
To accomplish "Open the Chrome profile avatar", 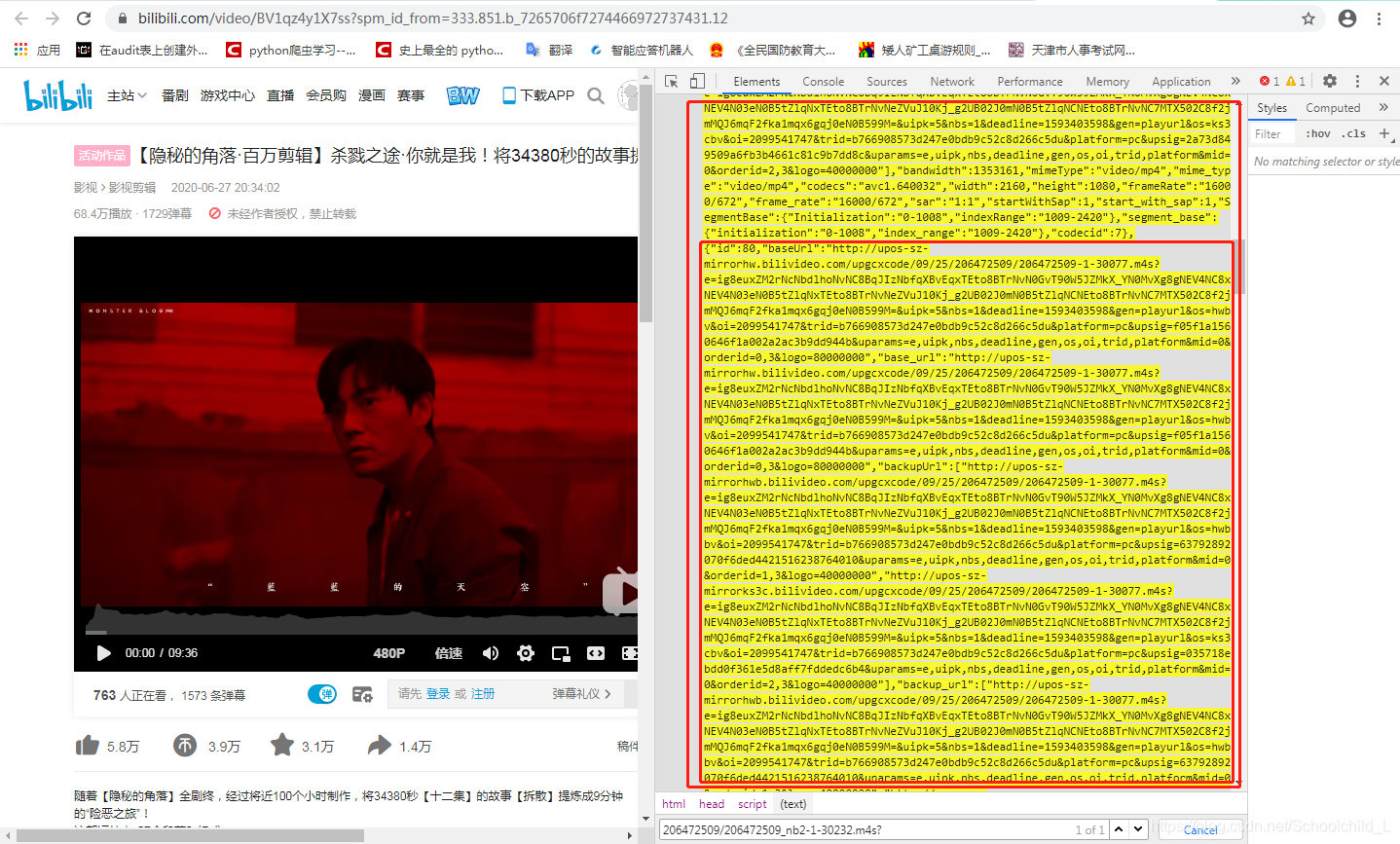I will tap(1347, 18).
